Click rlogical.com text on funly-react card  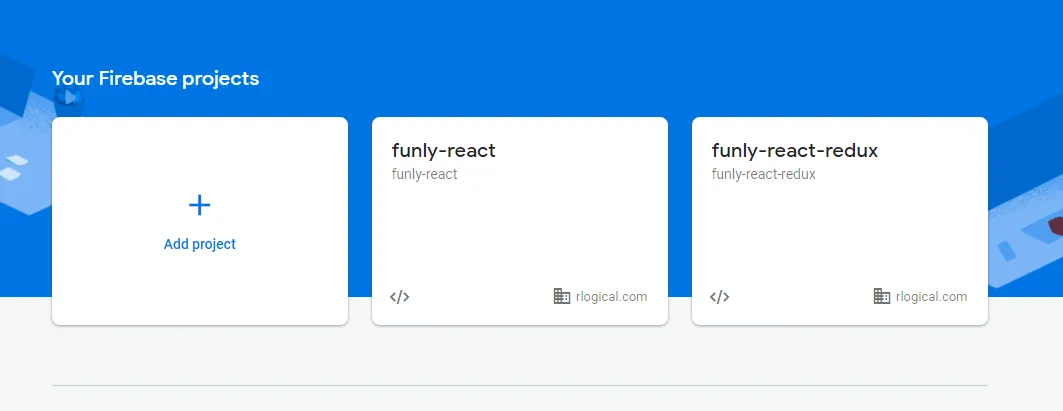[x=611, y=296]
